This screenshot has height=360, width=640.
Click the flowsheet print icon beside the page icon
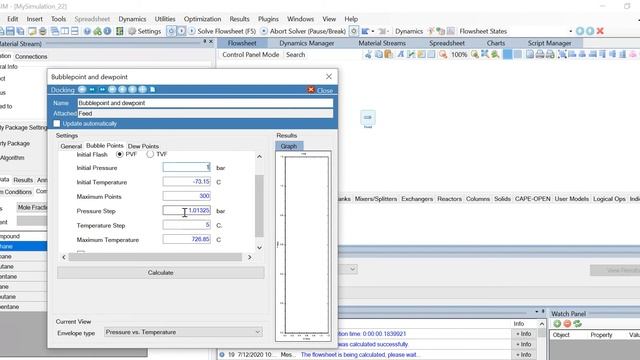(x=540, y=54)
